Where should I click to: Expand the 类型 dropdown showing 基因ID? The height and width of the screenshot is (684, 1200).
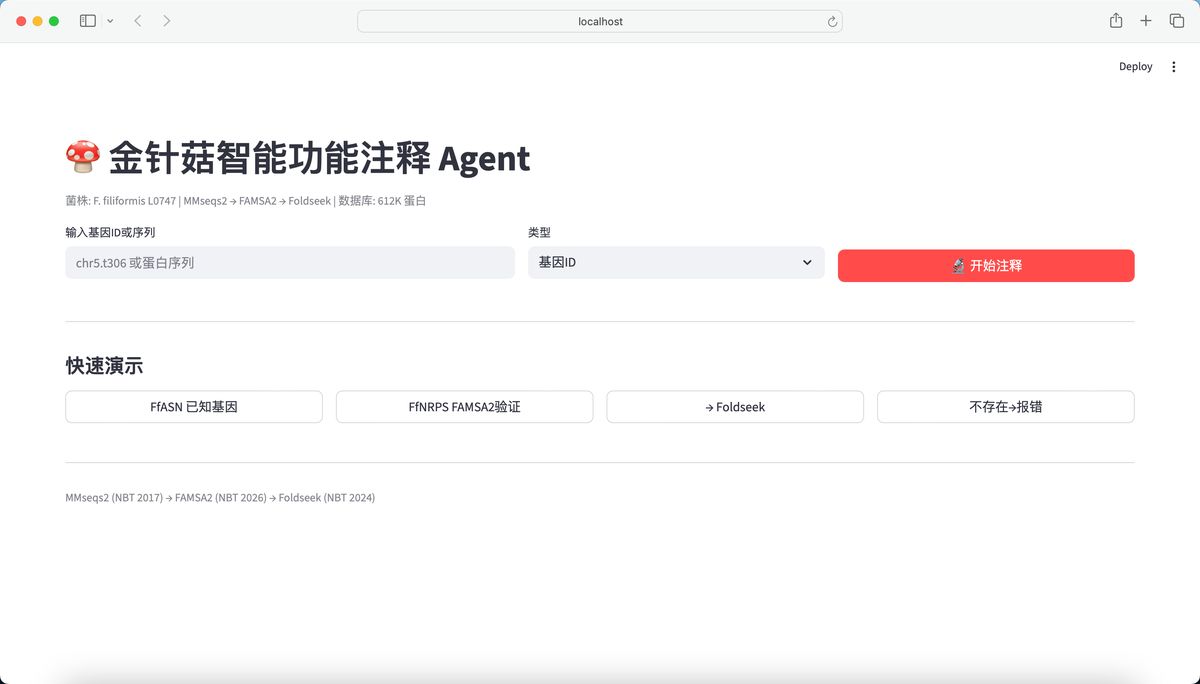676,263
